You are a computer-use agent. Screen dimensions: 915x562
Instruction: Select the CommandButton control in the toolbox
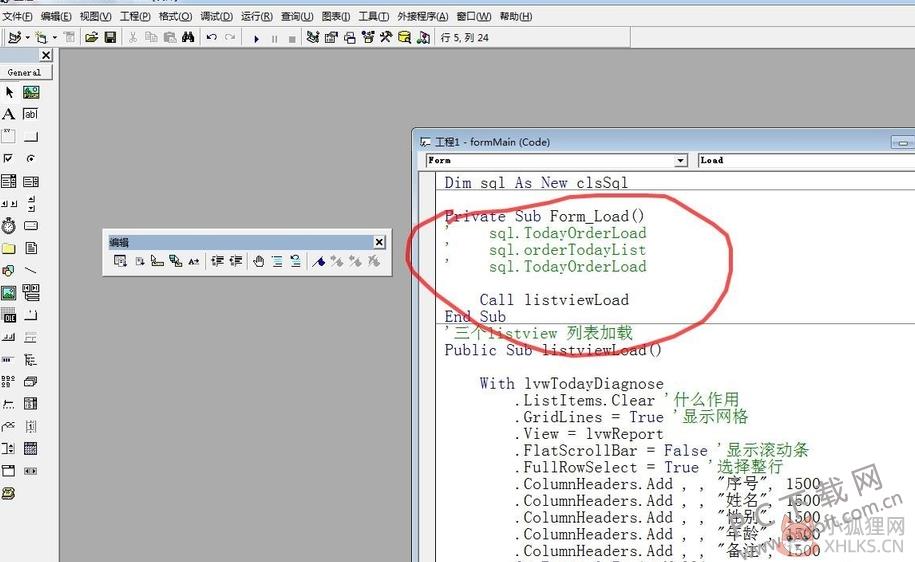(31, 137)
